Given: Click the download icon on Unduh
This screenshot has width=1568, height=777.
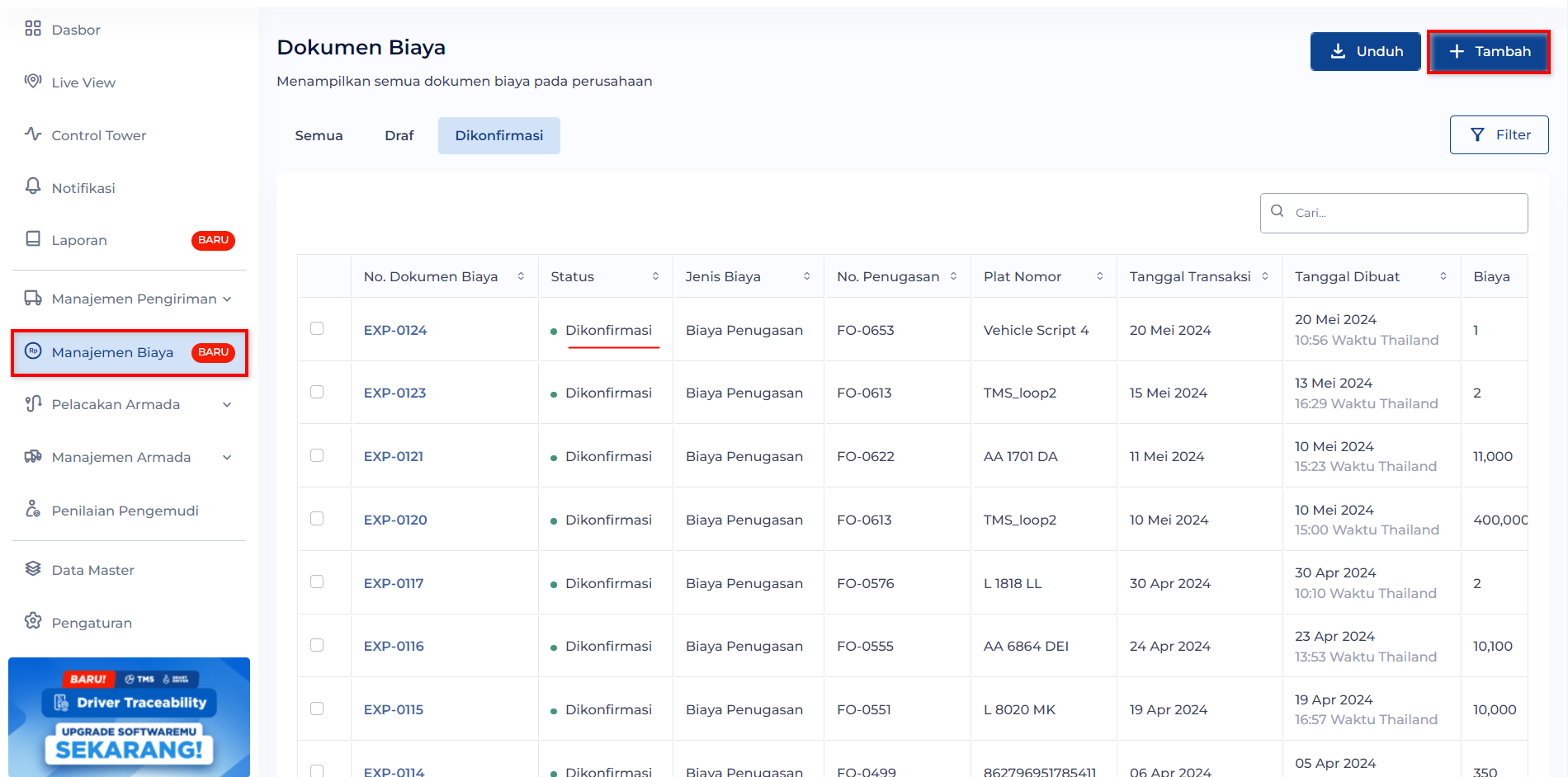Looking at the screenshot, I should click(x=1338, y=51).
